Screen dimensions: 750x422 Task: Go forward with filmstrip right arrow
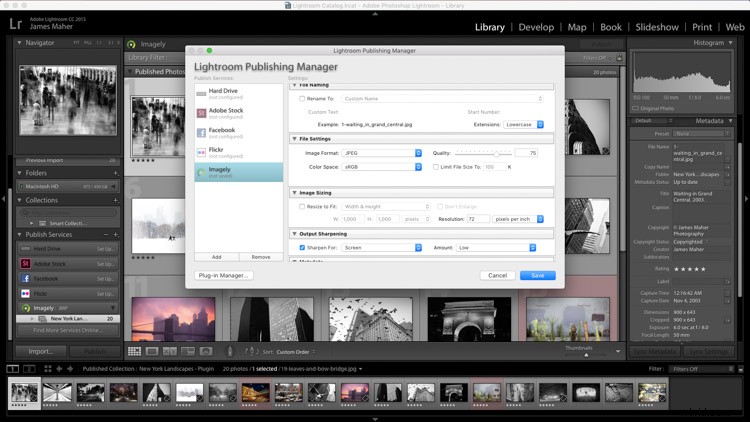(70, 369)
